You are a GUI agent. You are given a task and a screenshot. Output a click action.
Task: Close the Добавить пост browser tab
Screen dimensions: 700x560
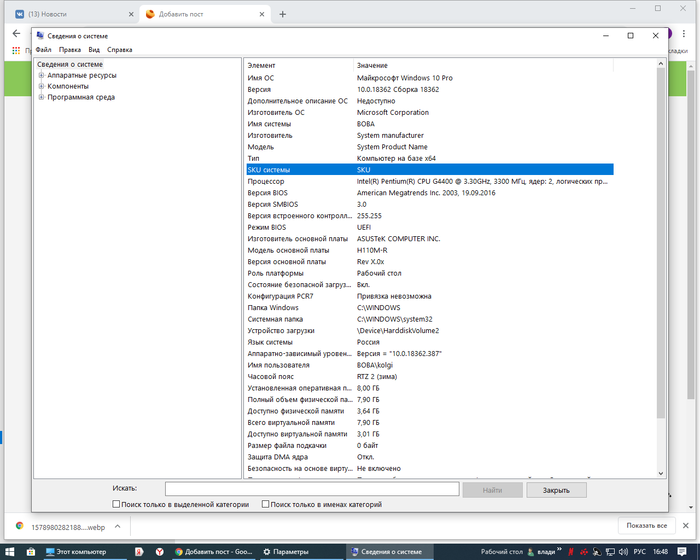coord(262,14)
